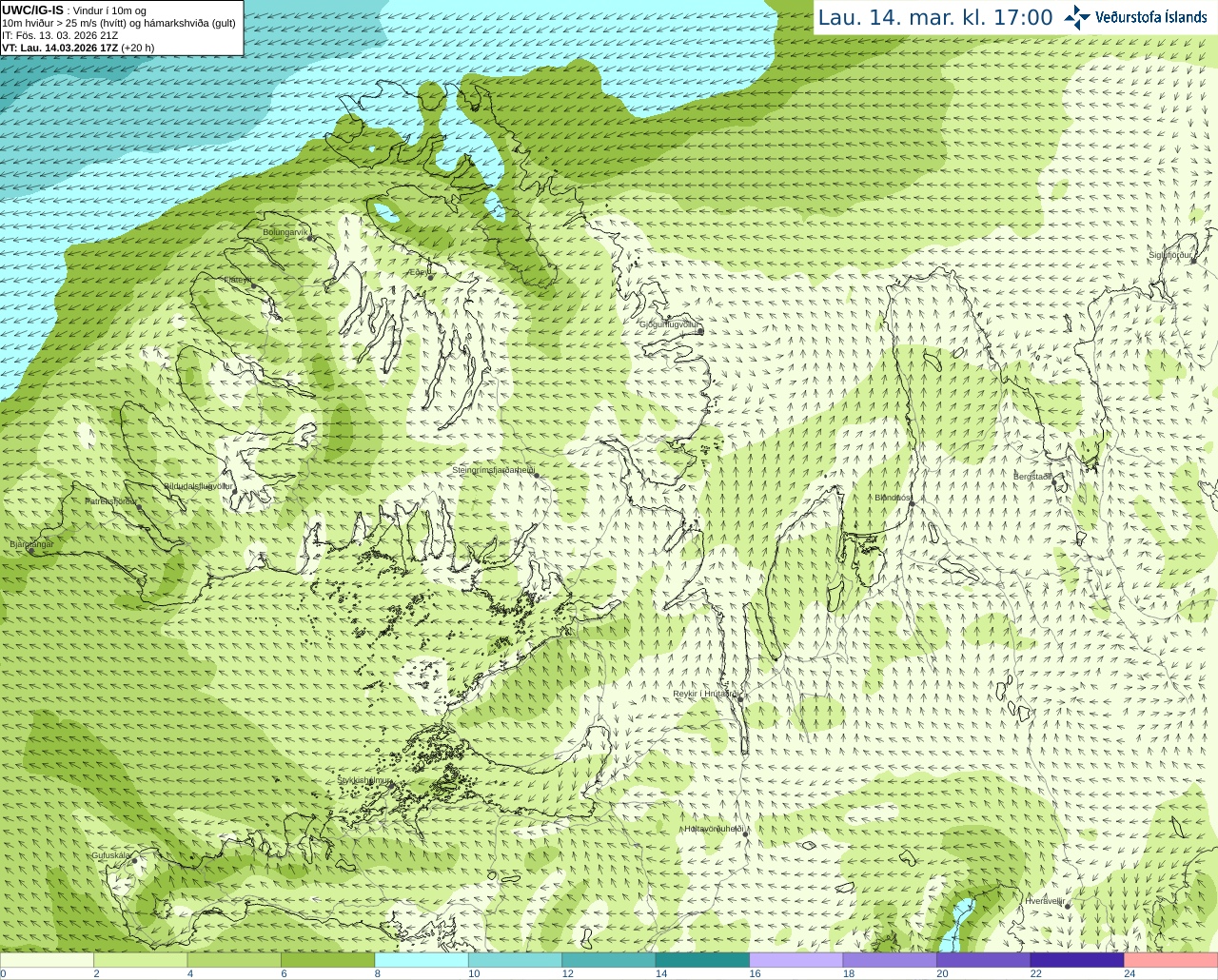Viewport: 1218px width, 980px height.
Task: Click the 'UWC/IG-IS' model title text
Action: (x=32, y=10)
